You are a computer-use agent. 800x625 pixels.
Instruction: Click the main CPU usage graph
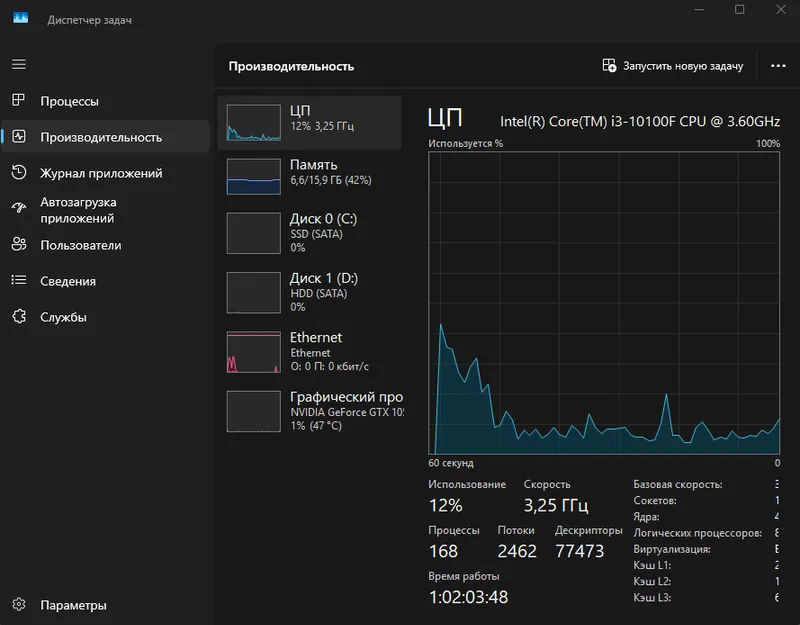604,303
